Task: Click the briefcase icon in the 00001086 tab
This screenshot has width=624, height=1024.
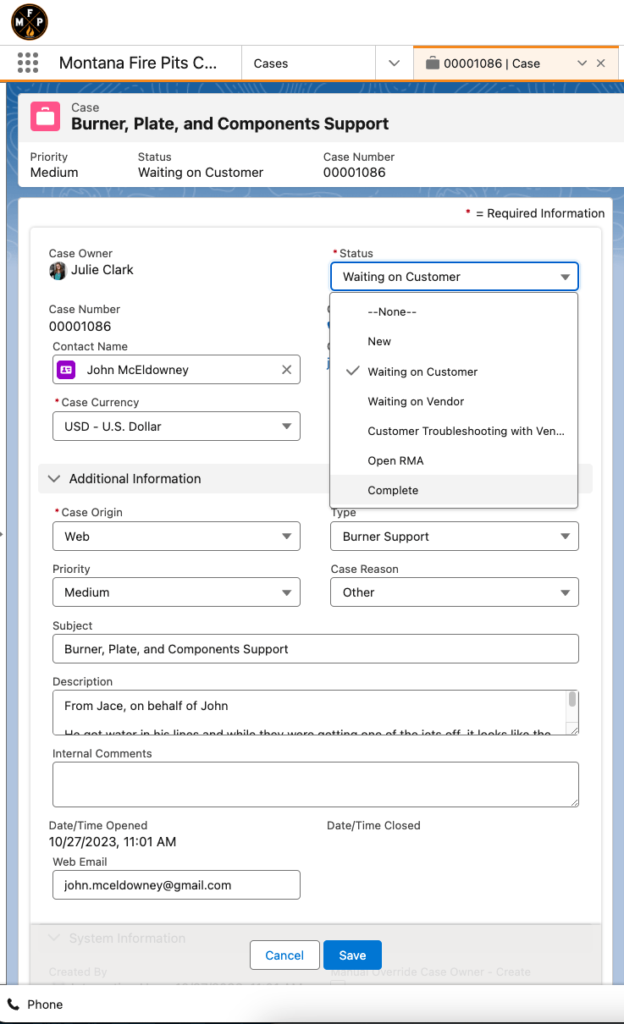Action: point(432,63)
